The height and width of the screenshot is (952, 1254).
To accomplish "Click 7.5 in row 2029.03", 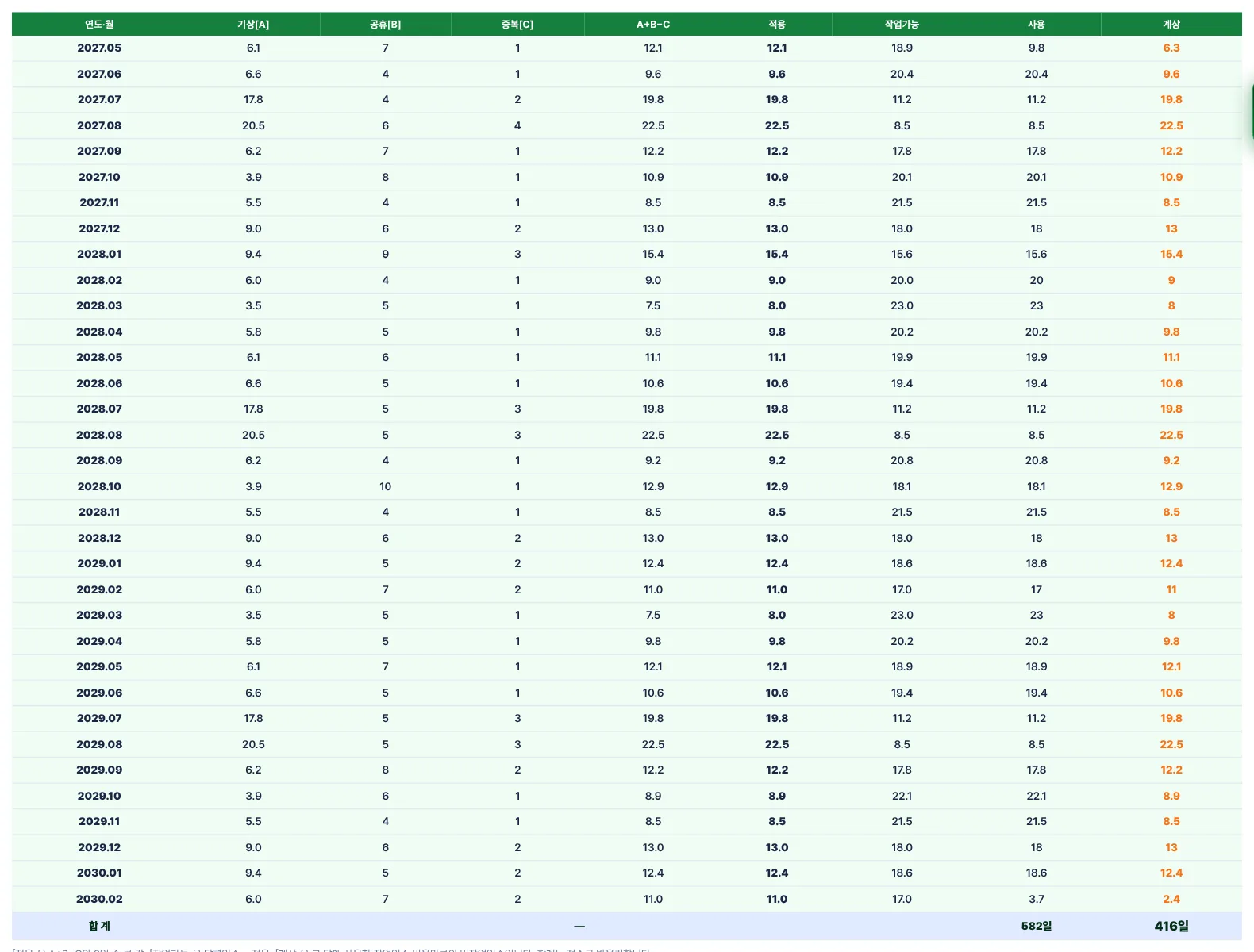I will [653, 615].
